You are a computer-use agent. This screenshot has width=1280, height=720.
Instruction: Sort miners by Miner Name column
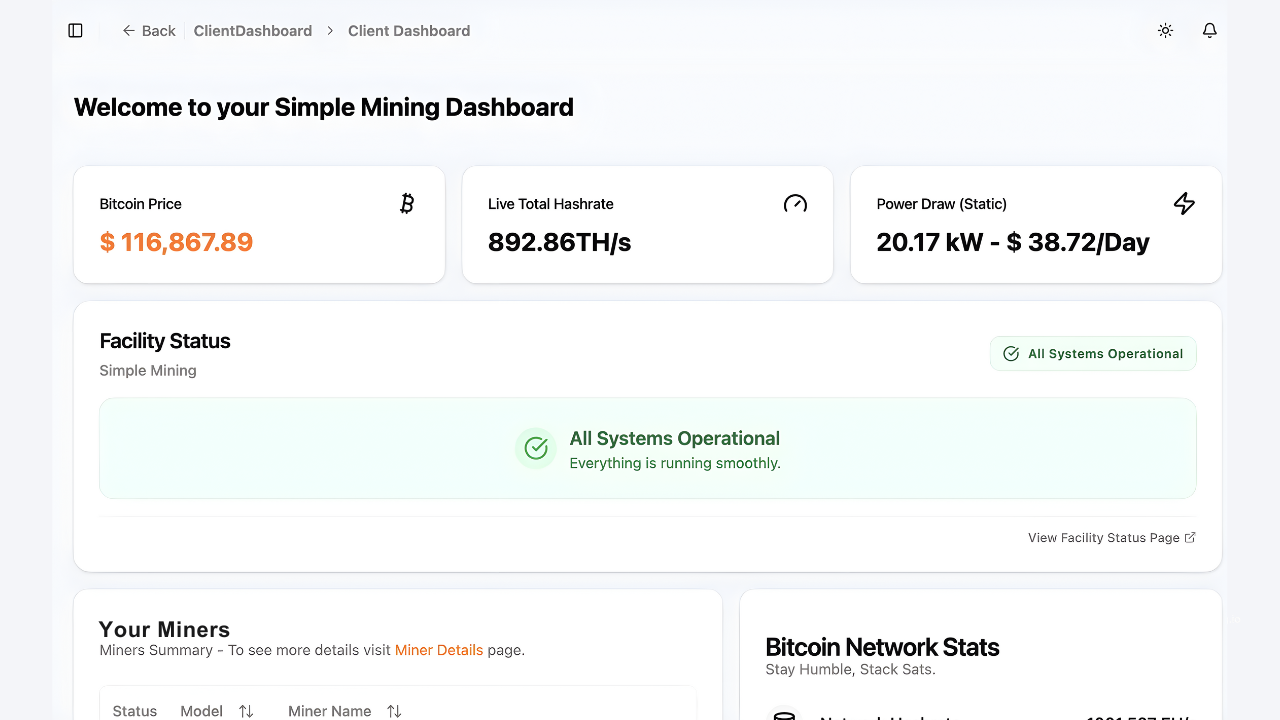393,710
